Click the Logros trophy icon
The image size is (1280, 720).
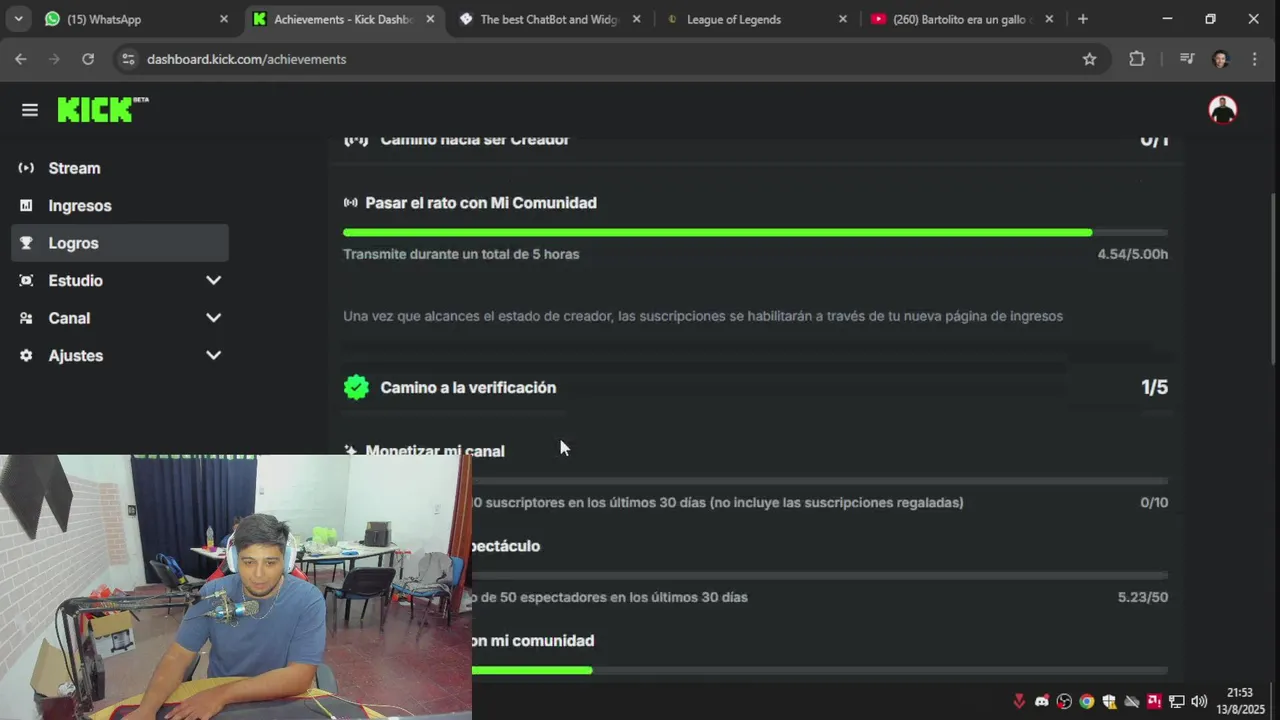click(x=26, y=243)
